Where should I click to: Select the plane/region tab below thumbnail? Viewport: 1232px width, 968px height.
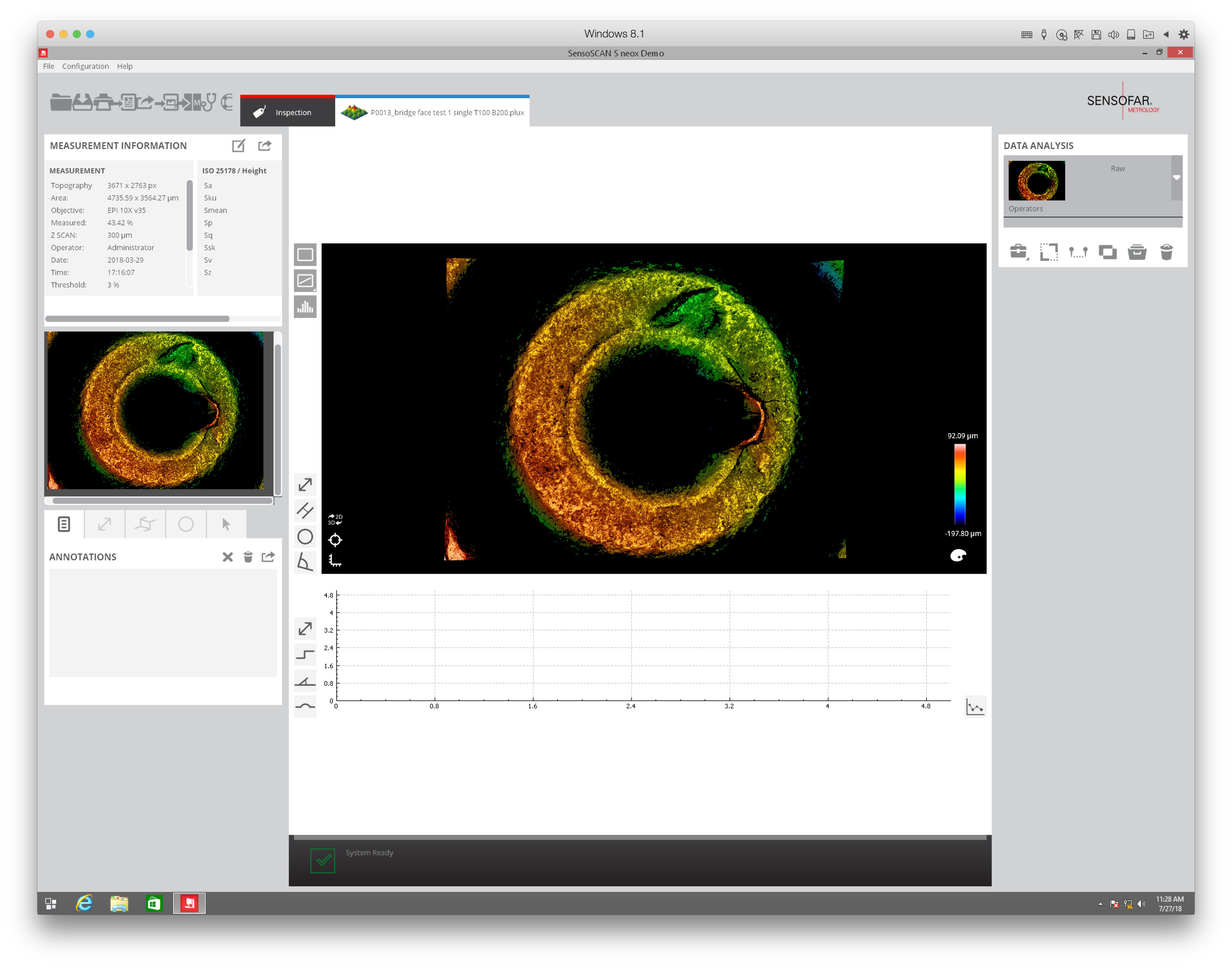pos(145,524)
